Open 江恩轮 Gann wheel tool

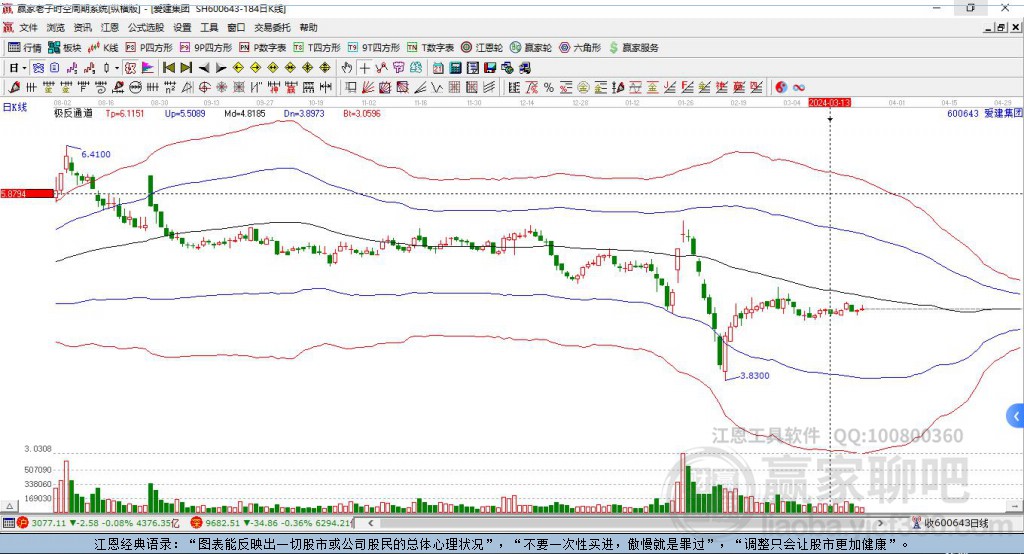482,48
